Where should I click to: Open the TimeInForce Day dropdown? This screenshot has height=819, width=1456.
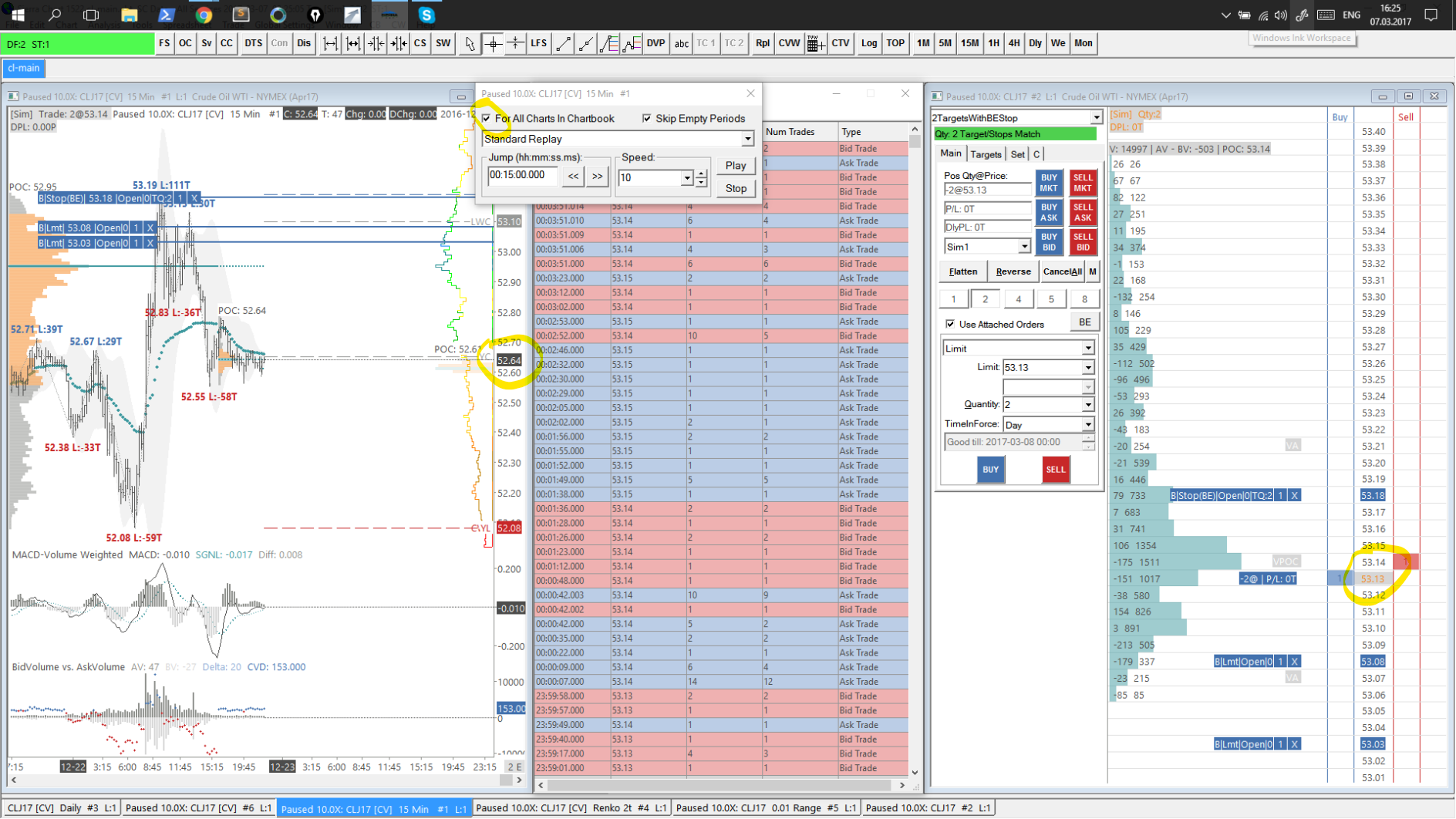pos(1087,425)
